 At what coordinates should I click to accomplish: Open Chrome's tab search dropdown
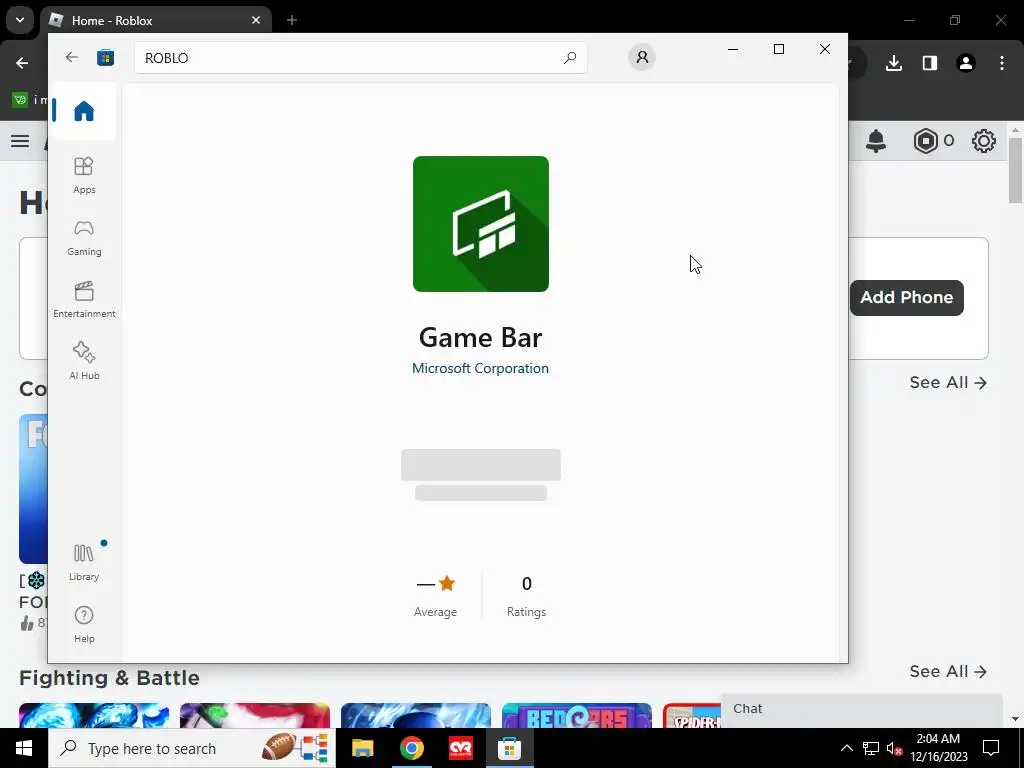(x=20, y=20)
